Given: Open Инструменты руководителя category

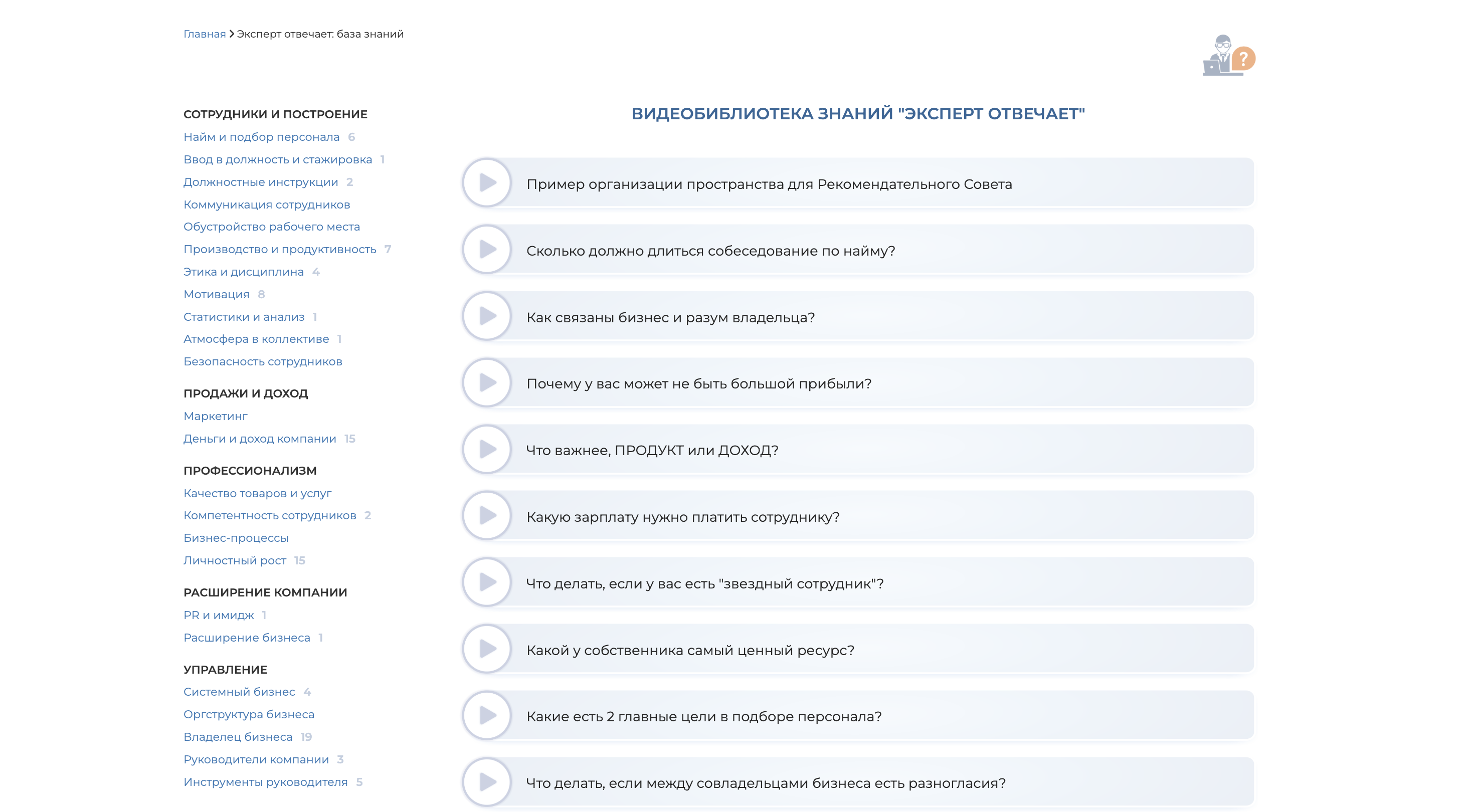Looking at the screenshot, I should pyautogui.click(x=265, y=782).
